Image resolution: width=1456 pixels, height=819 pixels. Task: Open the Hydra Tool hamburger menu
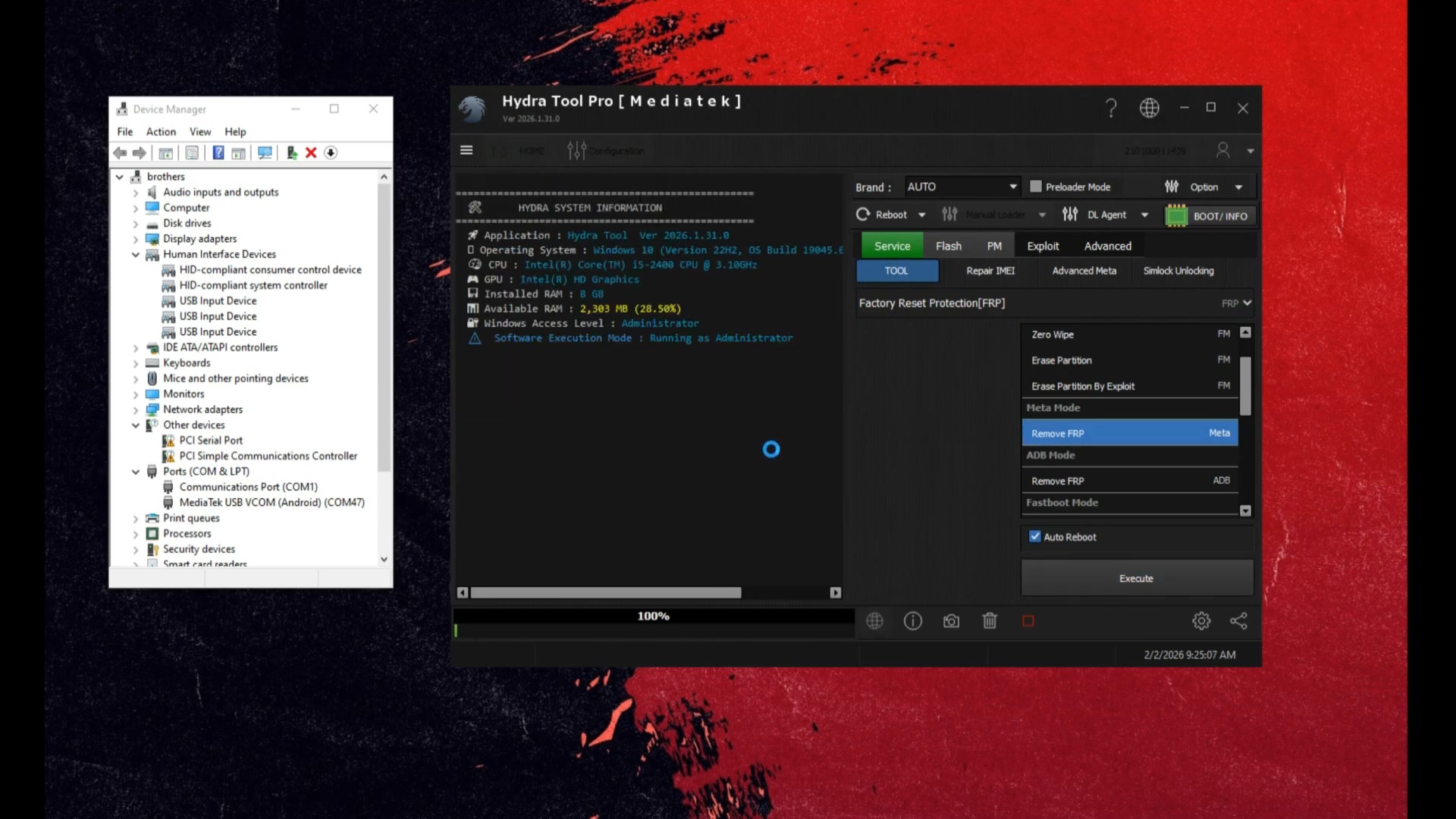pos(466,150)
